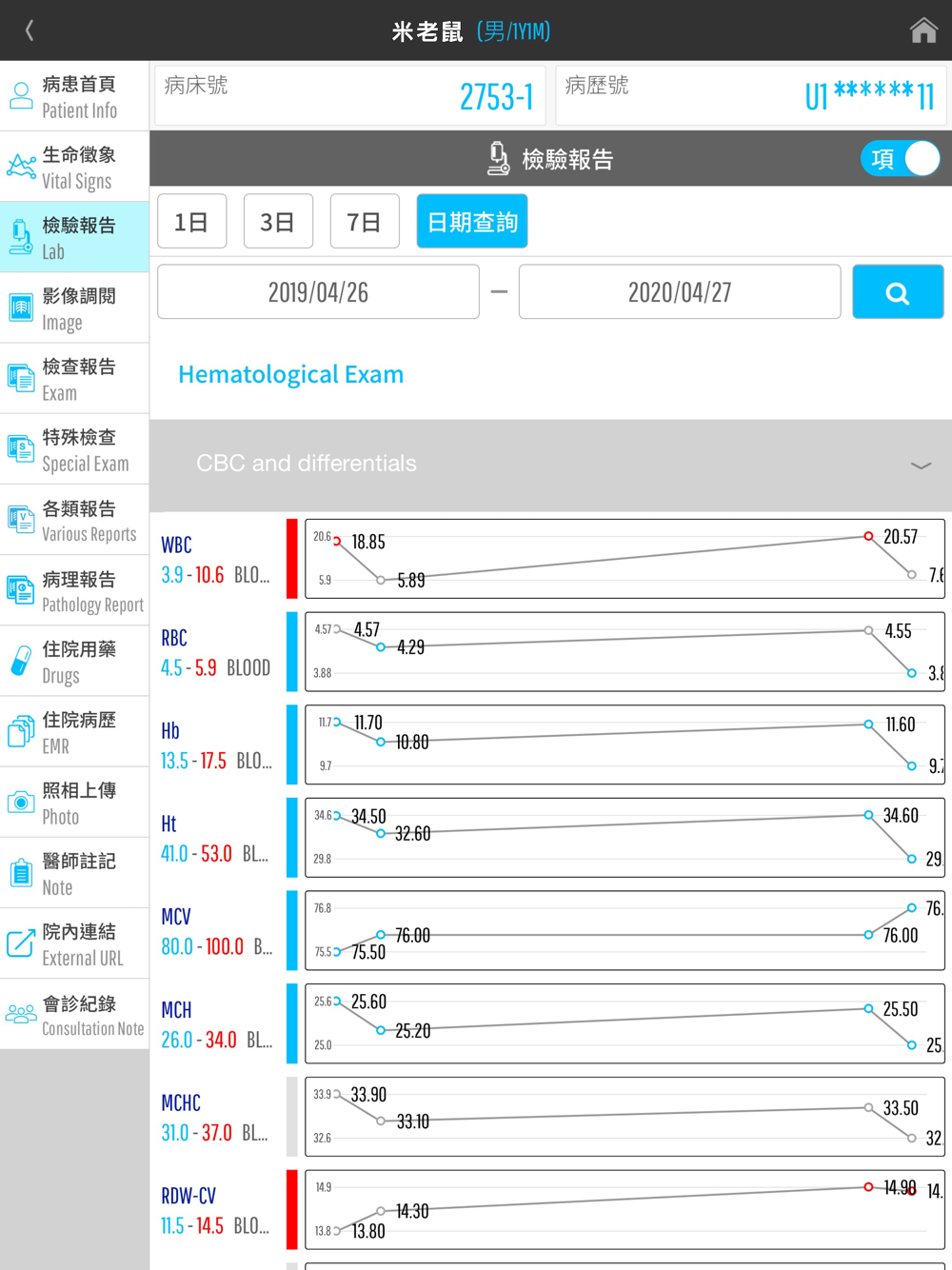Image resolution: width=952 pixels, height=1270 pixels.
Task: Click the 4.29 RBC data point
Action: (381, 647)
